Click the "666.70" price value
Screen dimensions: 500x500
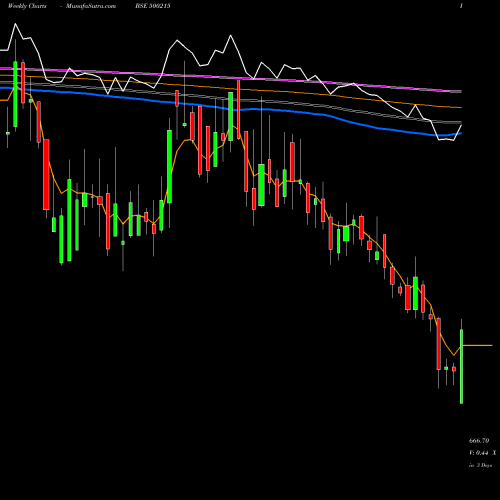[479, 441]
